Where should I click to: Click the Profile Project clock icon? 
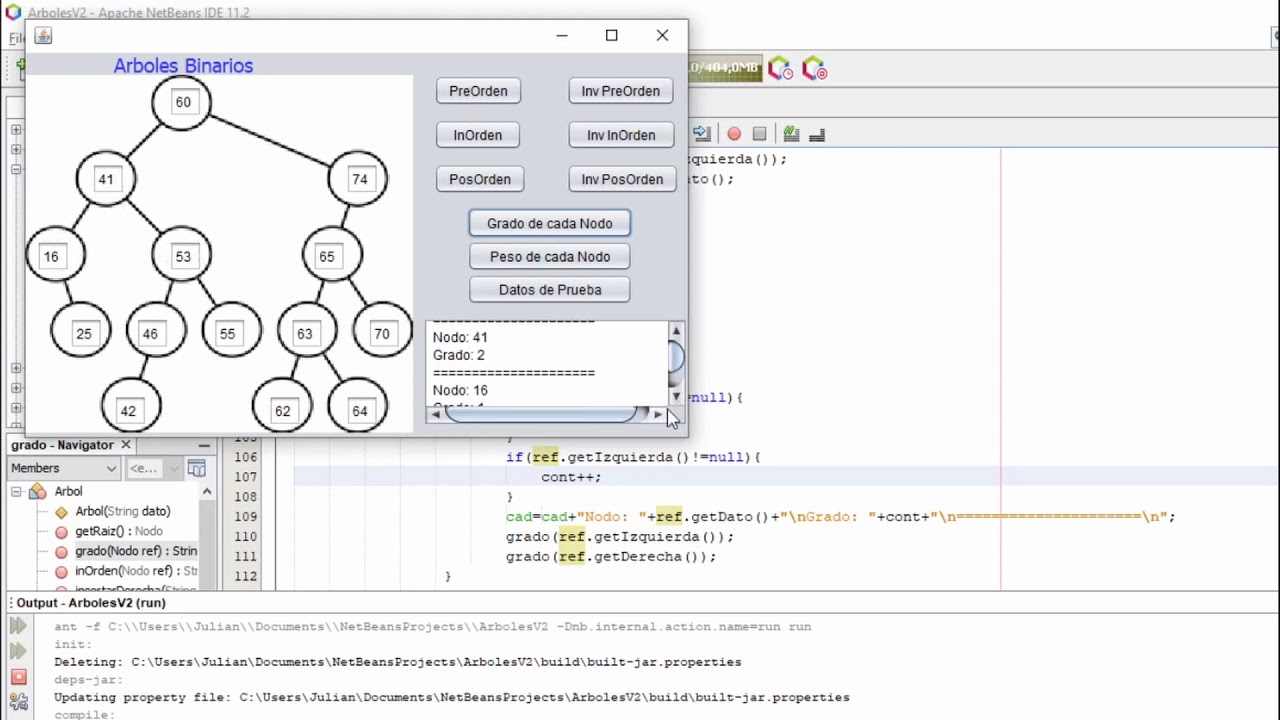[780, 69]
